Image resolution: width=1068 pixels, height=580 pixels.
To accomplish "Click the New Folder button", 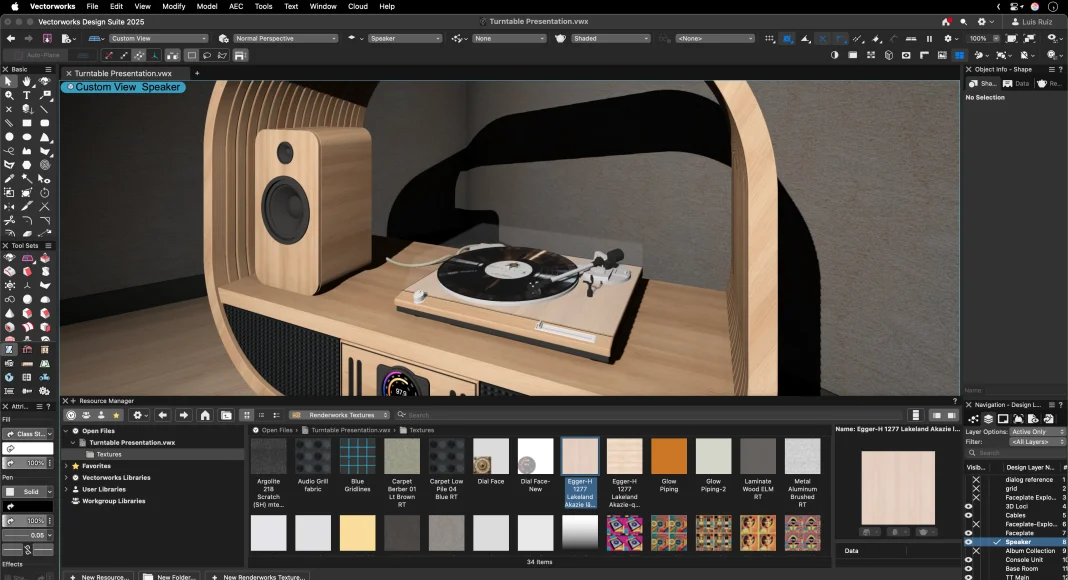I will coord(167,576).
